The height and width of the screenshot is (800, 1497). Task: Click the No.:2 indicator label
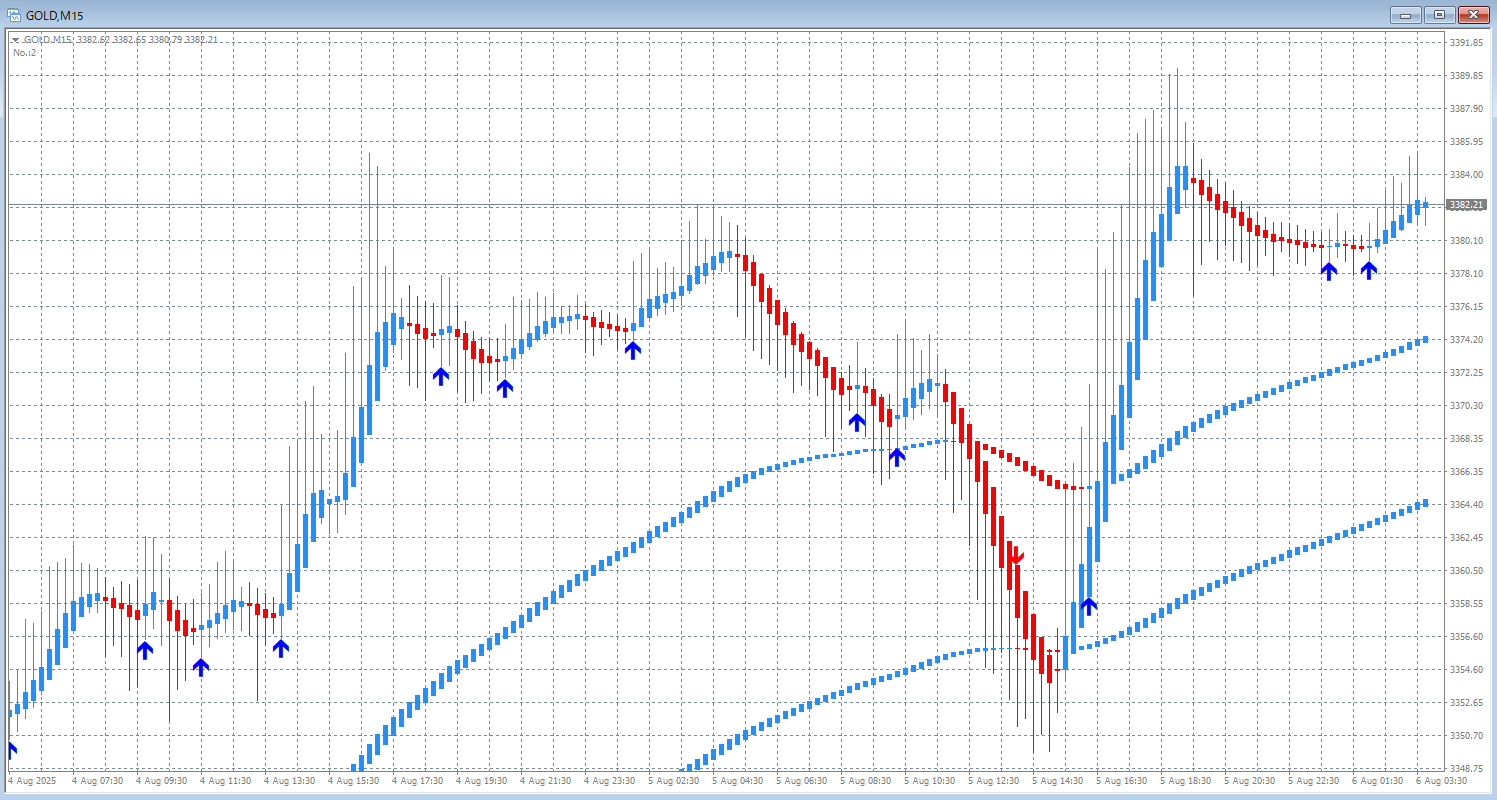[25, 52]
